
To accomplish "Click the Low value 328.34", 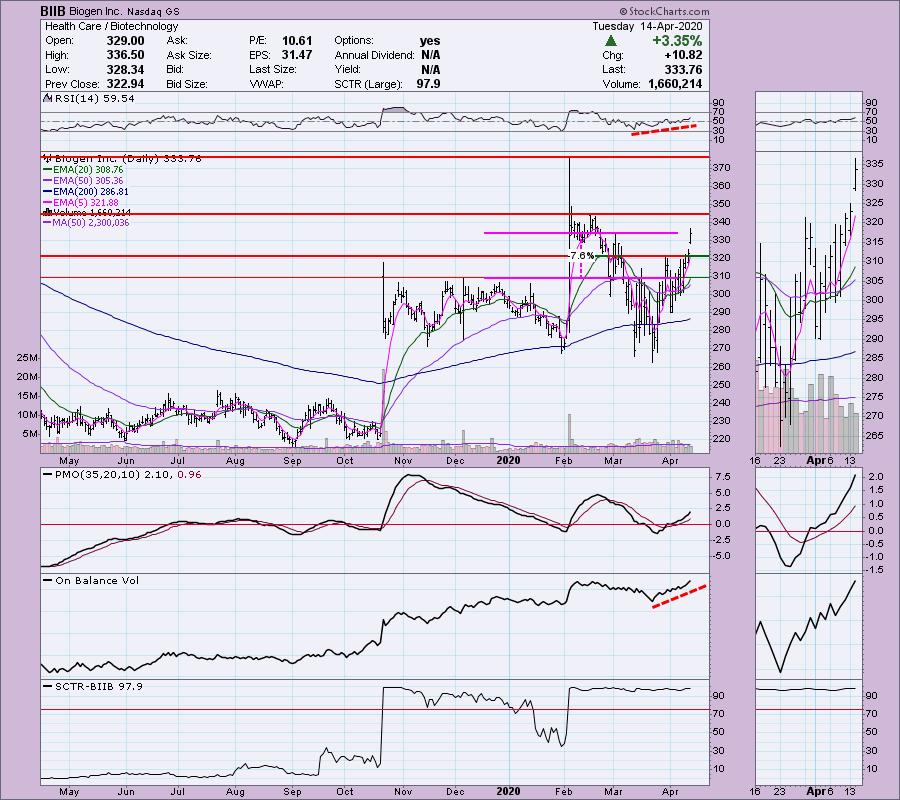I will tap(125, 69).
